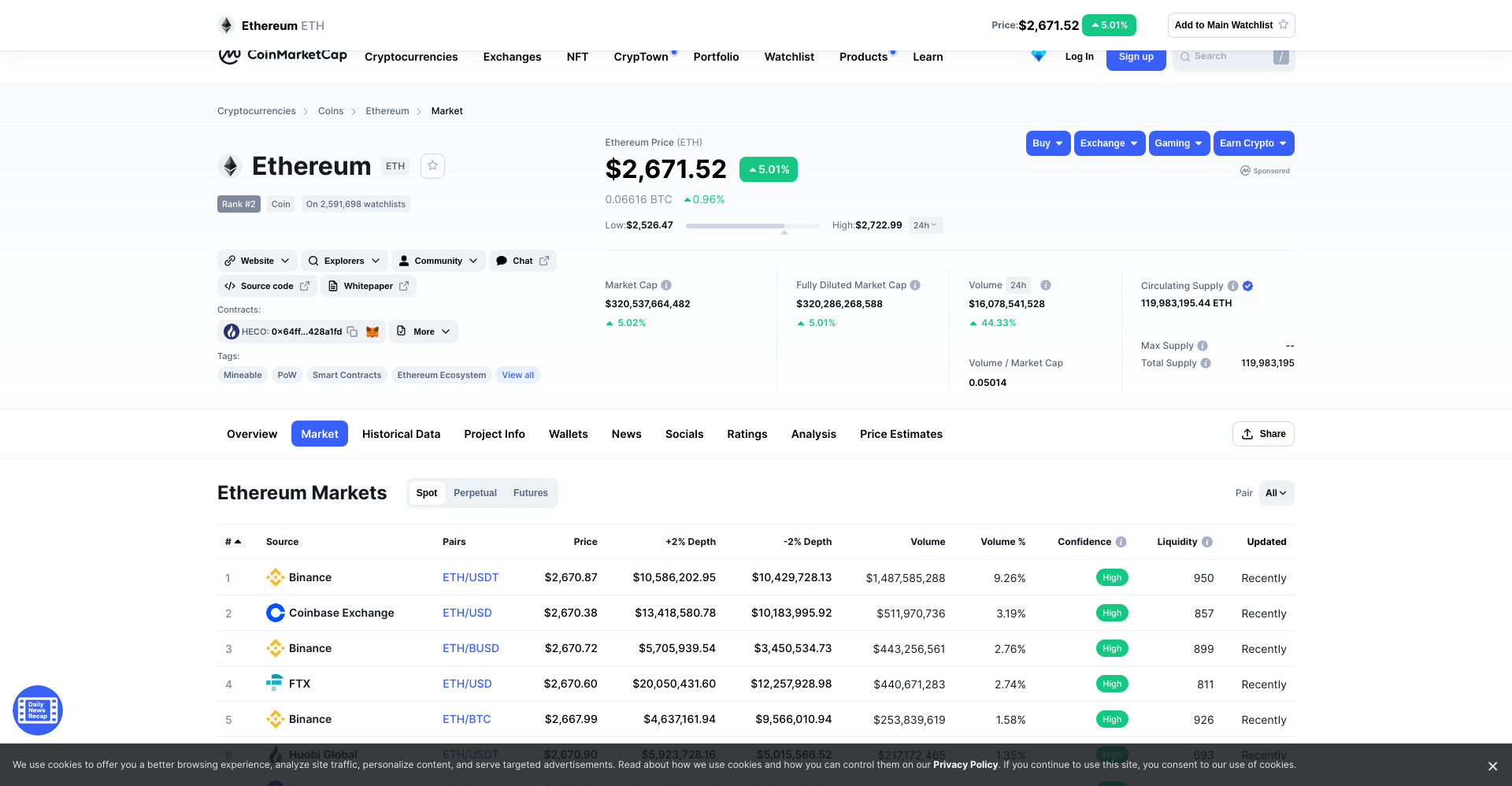Click the Coins breadcrumb link
The width and height of the screenshot is (1512, 786).
[x=331, y=111]
